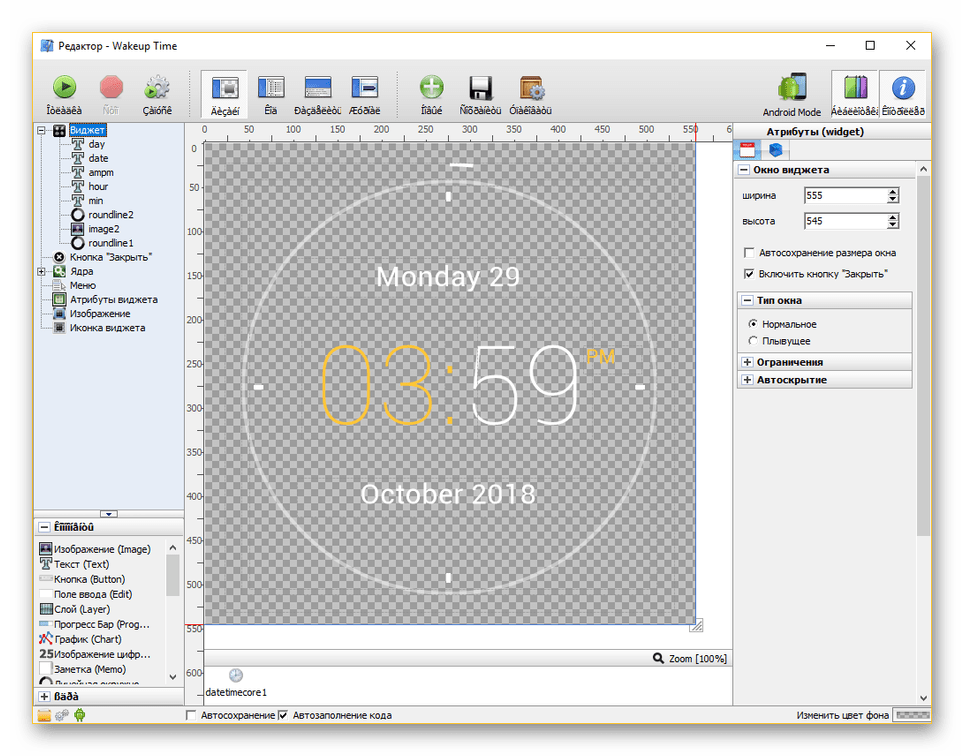
Task: Click the small Android icon in status bar
Action: point(80,715)
